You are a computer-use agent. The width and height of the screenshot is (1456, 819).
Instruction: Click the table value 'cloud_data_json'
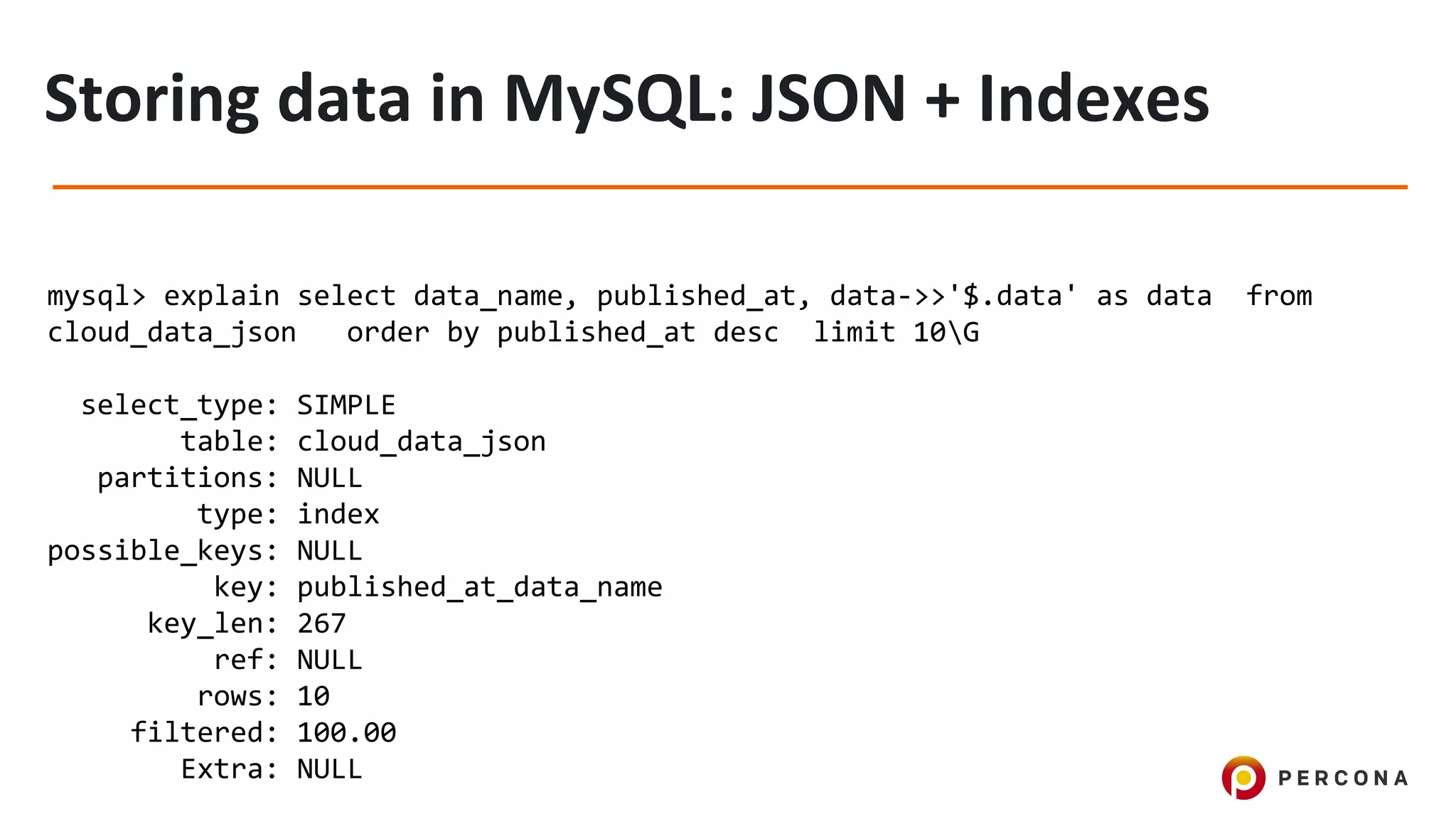[x=422, y=442]
